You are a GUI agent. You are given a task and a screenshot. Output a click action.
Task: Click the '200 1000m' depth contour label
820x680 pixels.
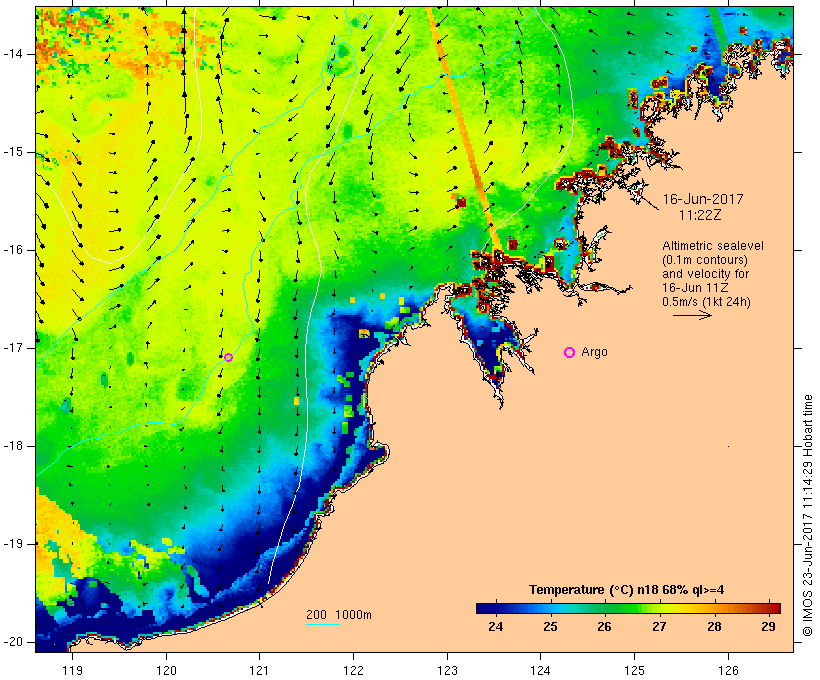click(339, 615)
